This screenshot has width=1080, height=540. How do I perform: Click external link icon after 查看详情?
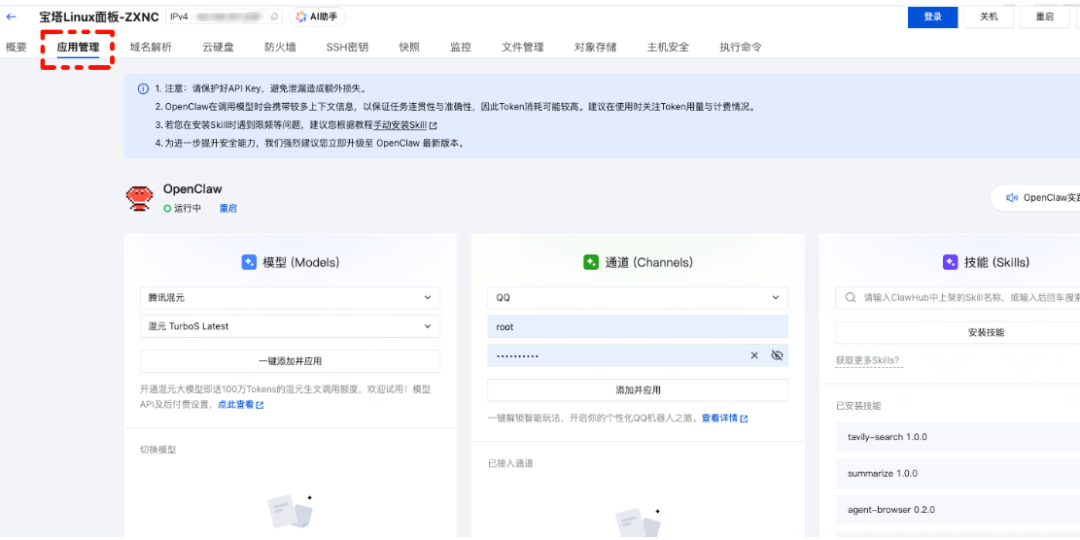pyautogui.click(x=744, y=419)
